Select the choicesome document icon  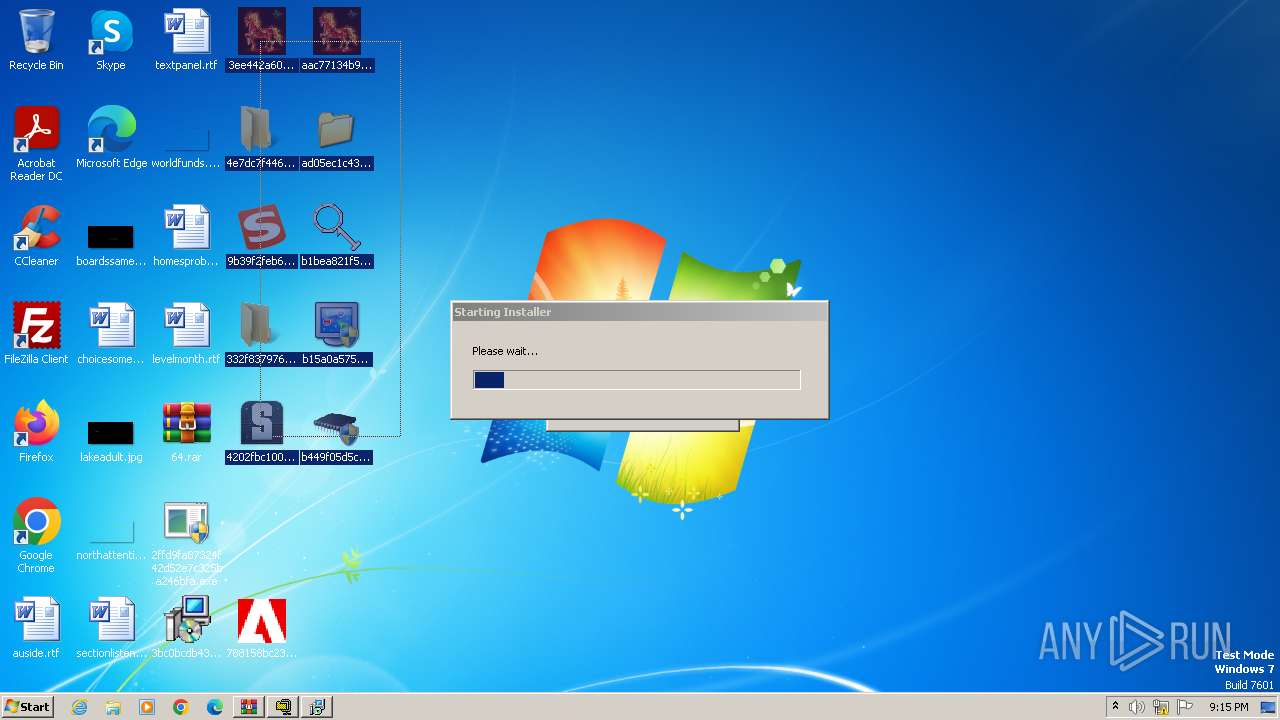coord(111,334)
